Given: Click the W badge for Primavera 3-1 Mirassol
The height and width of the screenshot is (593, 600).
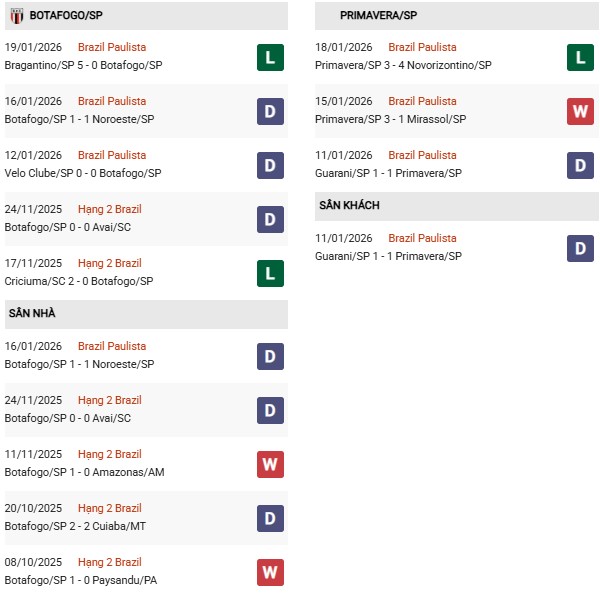Looking at the screenshot, I should tap(580, 111).
